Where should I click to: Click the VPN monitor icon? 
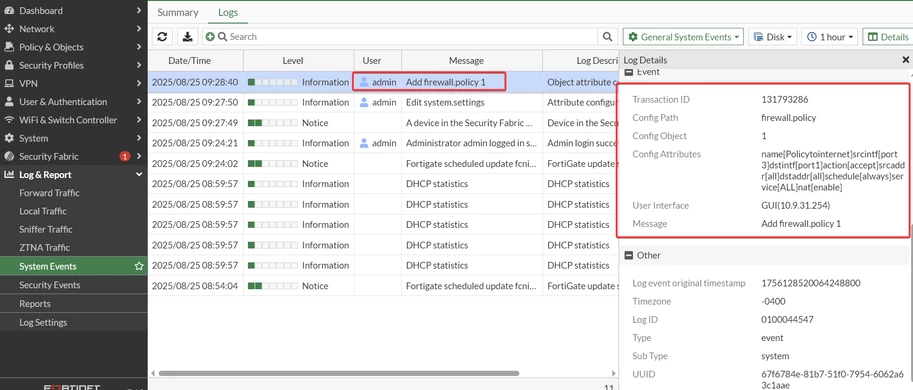[x=9, y=83]
